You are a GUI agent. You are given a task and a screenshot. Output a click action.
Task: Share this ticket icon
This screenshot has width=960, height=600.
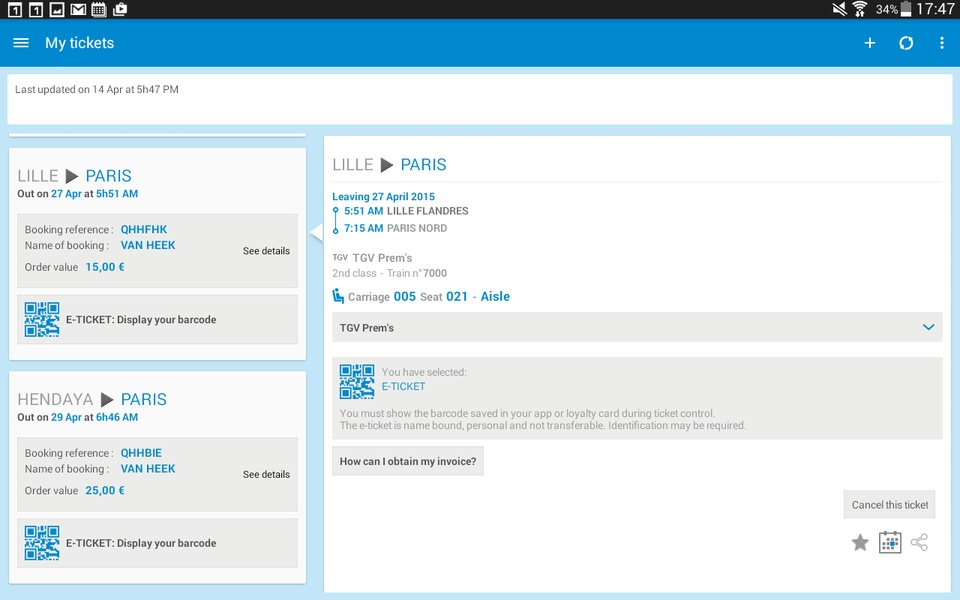point(920,542)
